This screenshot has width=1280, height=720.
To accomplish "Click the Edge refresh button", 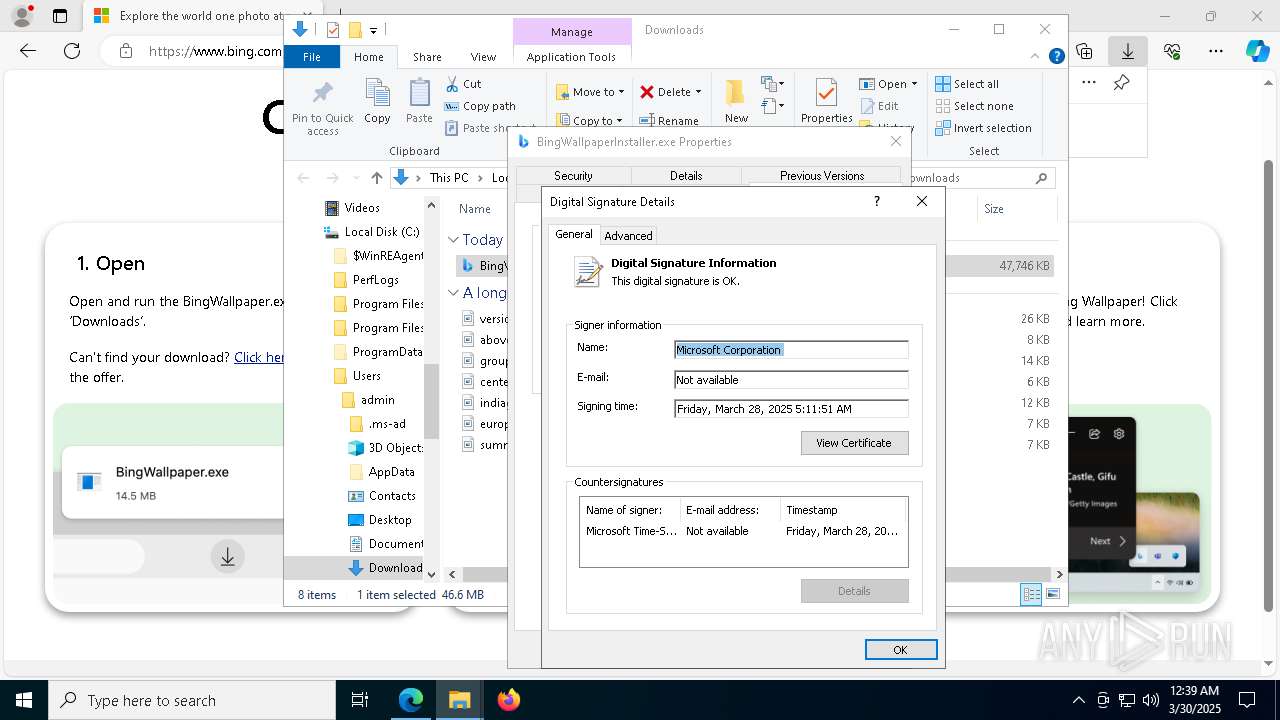I will coord(72,51).
